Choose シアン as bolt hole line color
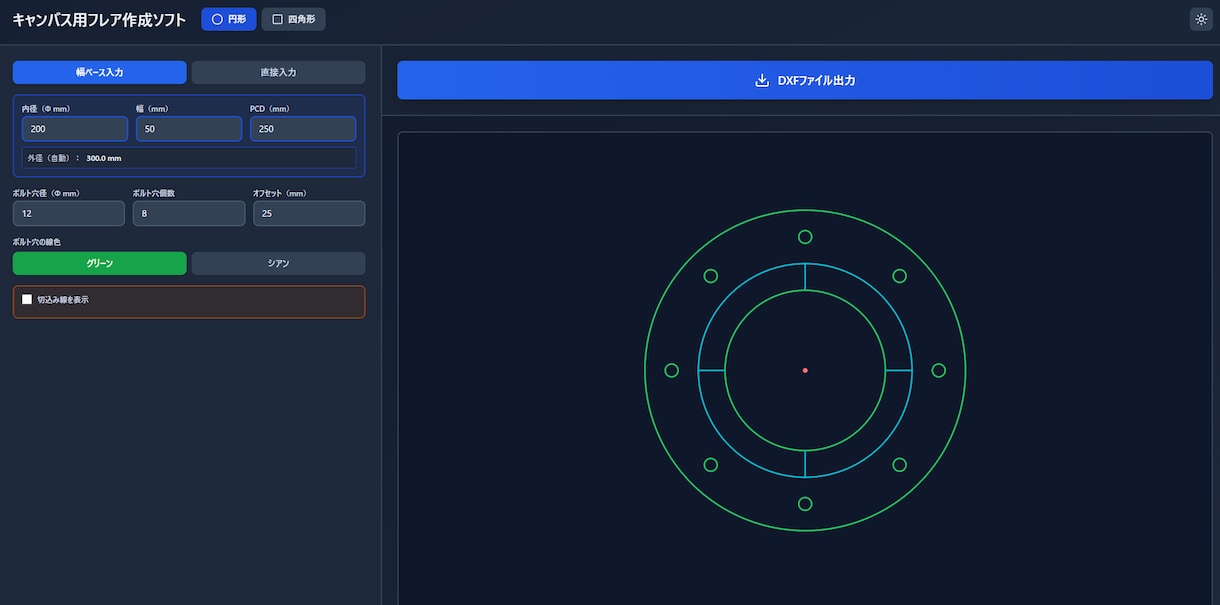Image resolution: width=1220 pixels, height=605 pixels. 278,263
